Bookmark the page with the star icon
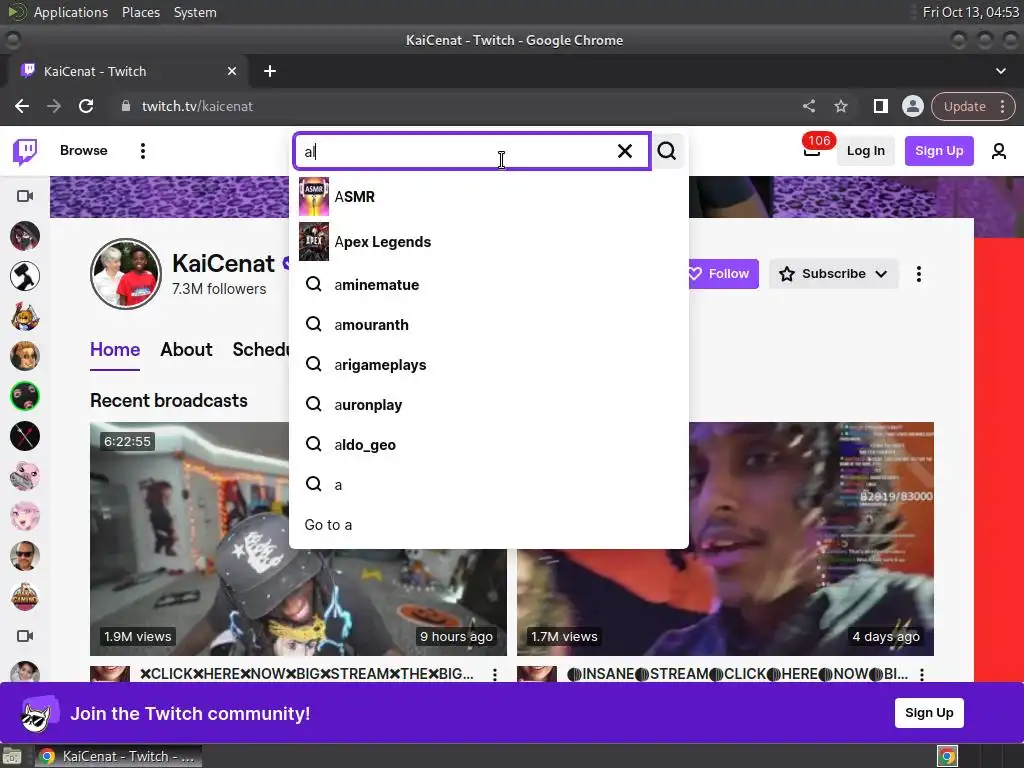Screen dimensions: 1024x768 (840, 106)
